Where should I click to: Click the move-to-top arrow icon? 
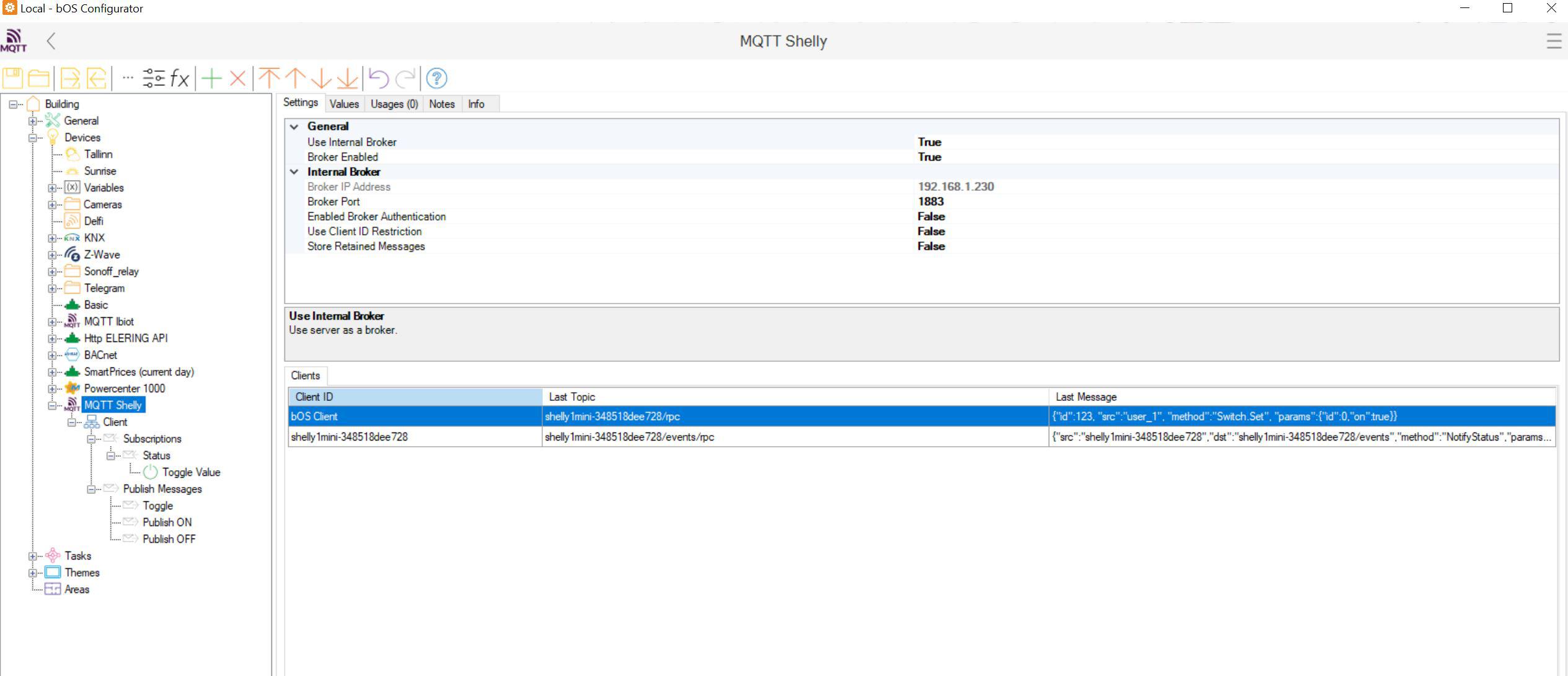click(269, 79)
